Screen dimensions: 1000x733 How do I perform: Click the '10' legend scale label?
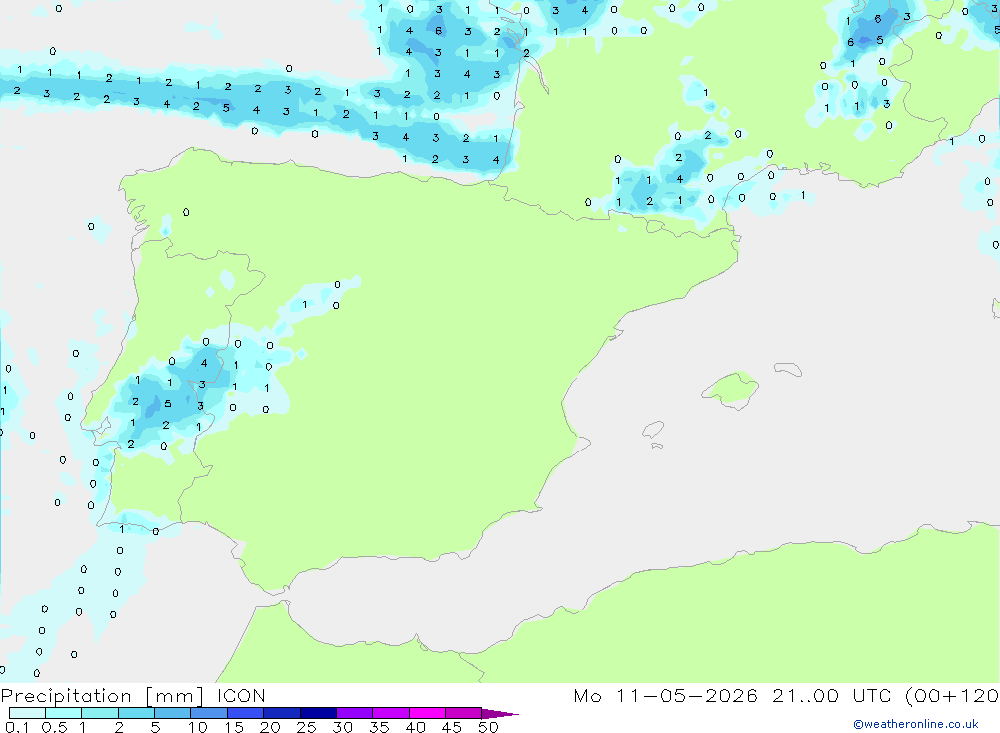pos(198,727)
